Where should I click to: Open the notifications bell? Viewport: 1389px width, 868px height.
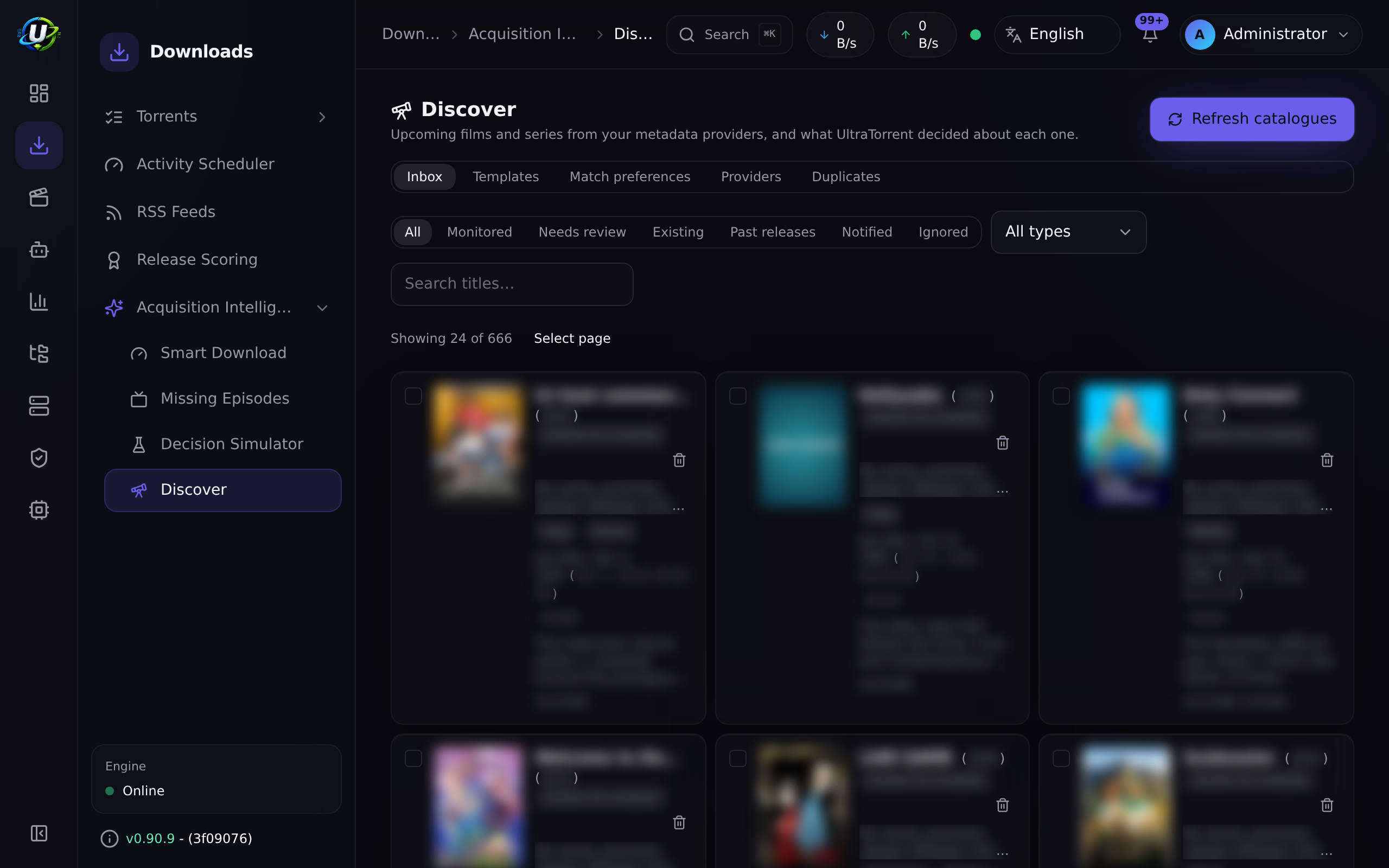[x=1150, y=34]
